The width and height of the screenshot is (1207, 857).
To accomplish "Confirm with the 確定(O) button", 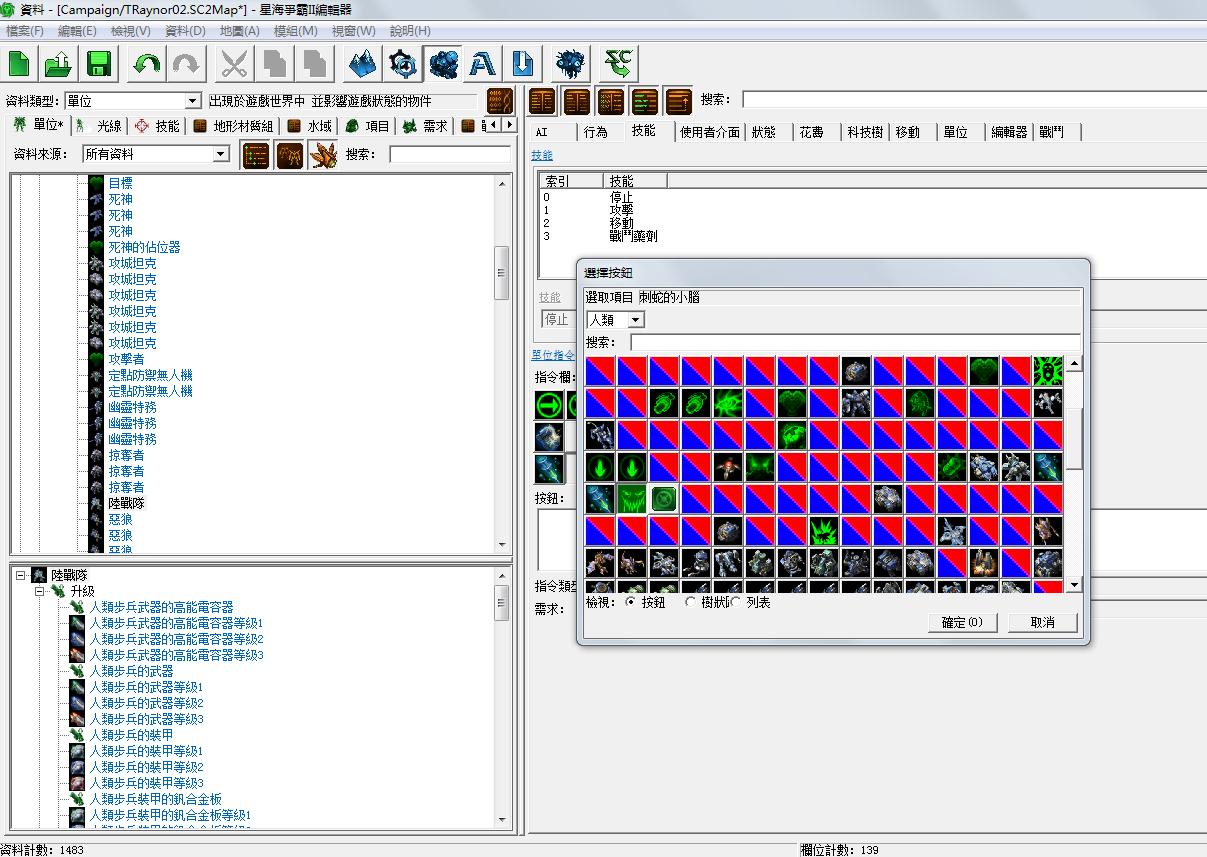I will (962, 622).
